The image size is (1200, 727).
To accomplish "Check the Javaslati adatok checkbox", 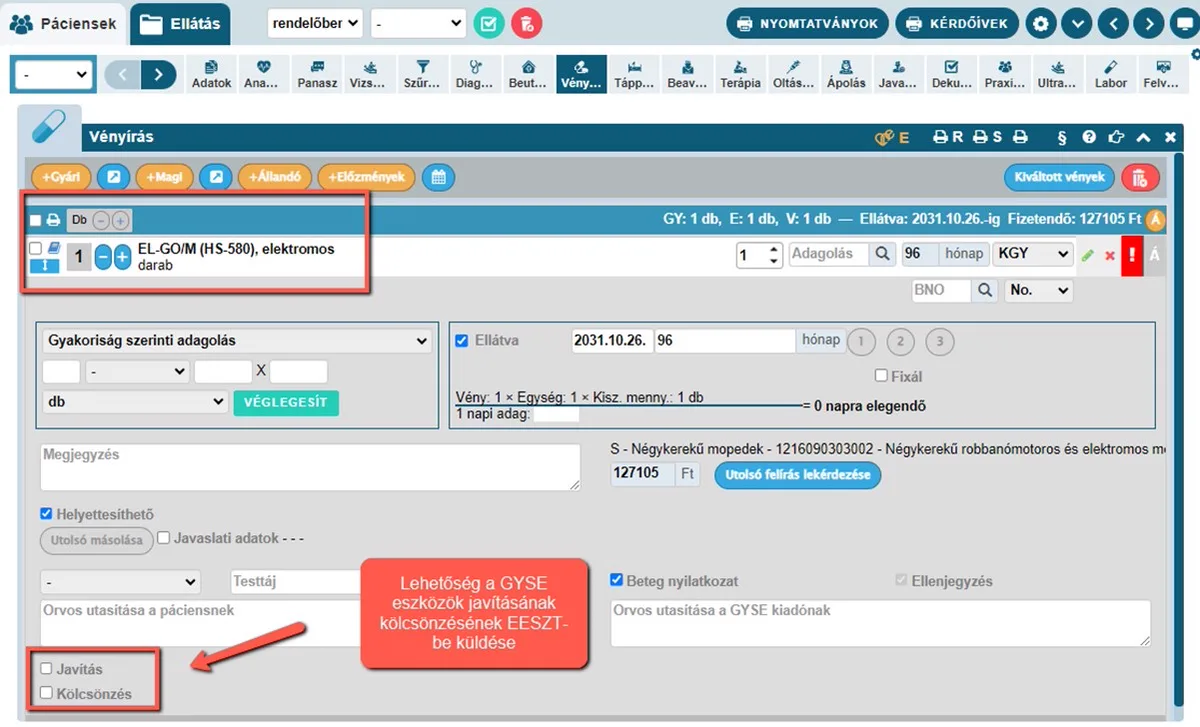I will pos(163,538).
